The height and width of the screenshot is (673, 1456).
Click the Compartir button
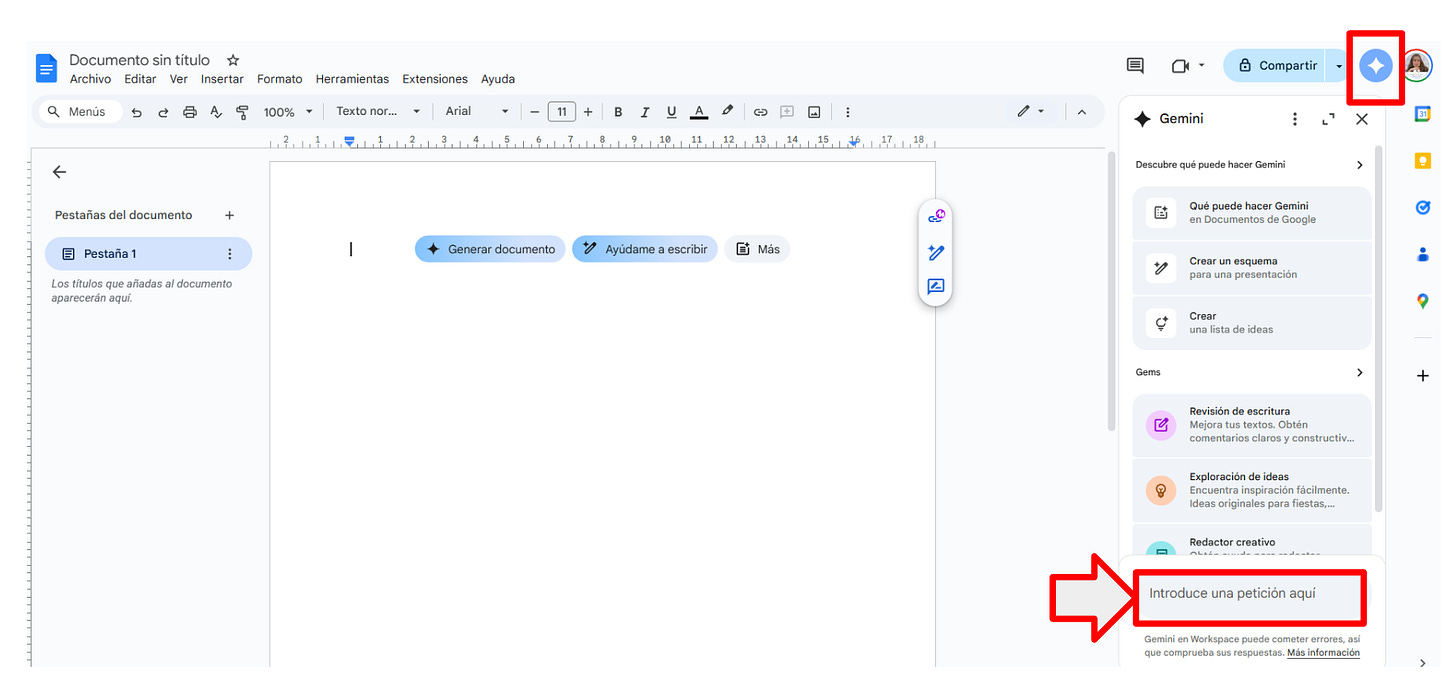pyautogui.click(x=1276, y=66)
